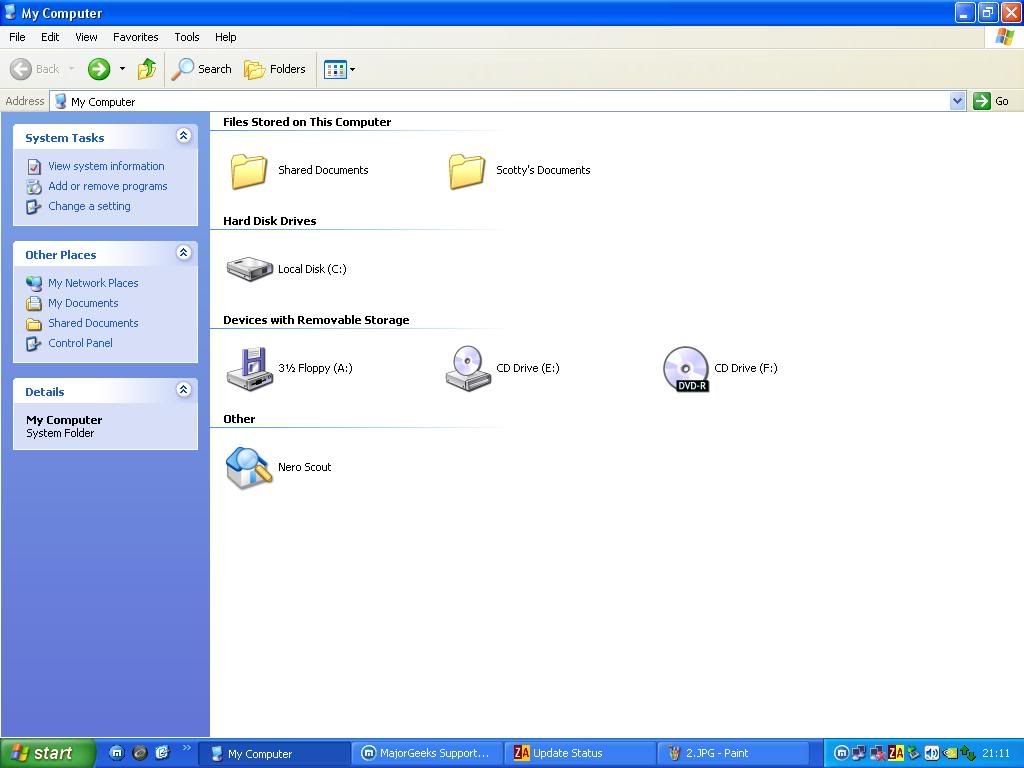Open the Views dropdown in toolbar
1024x768 pixels.
339,69
